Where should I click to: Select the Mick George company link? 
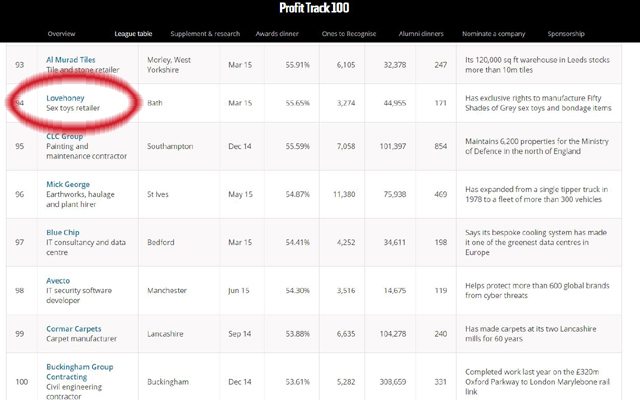pos(68,184)
